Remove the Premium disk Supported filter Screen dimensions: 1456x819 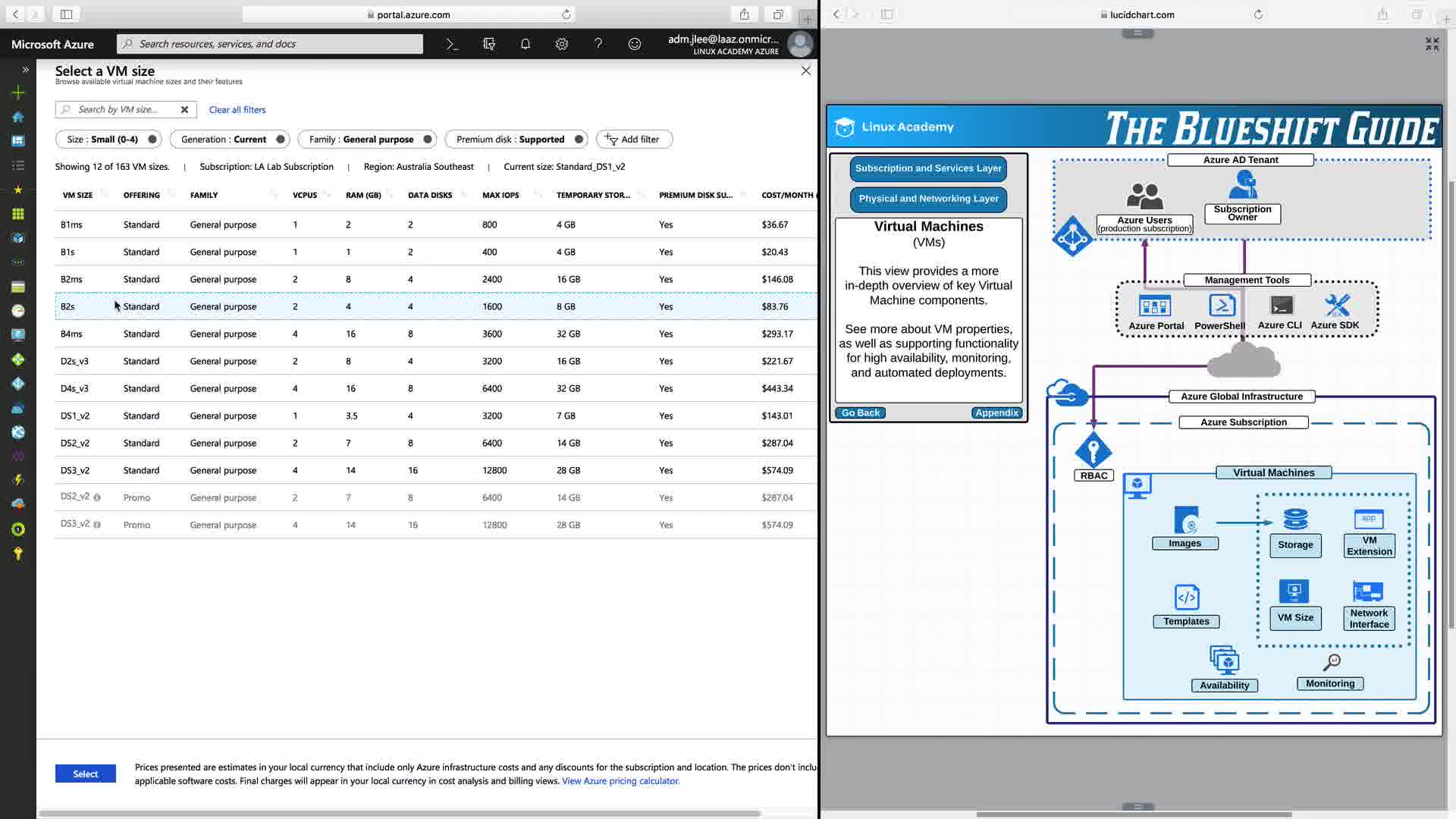[579, 140]
